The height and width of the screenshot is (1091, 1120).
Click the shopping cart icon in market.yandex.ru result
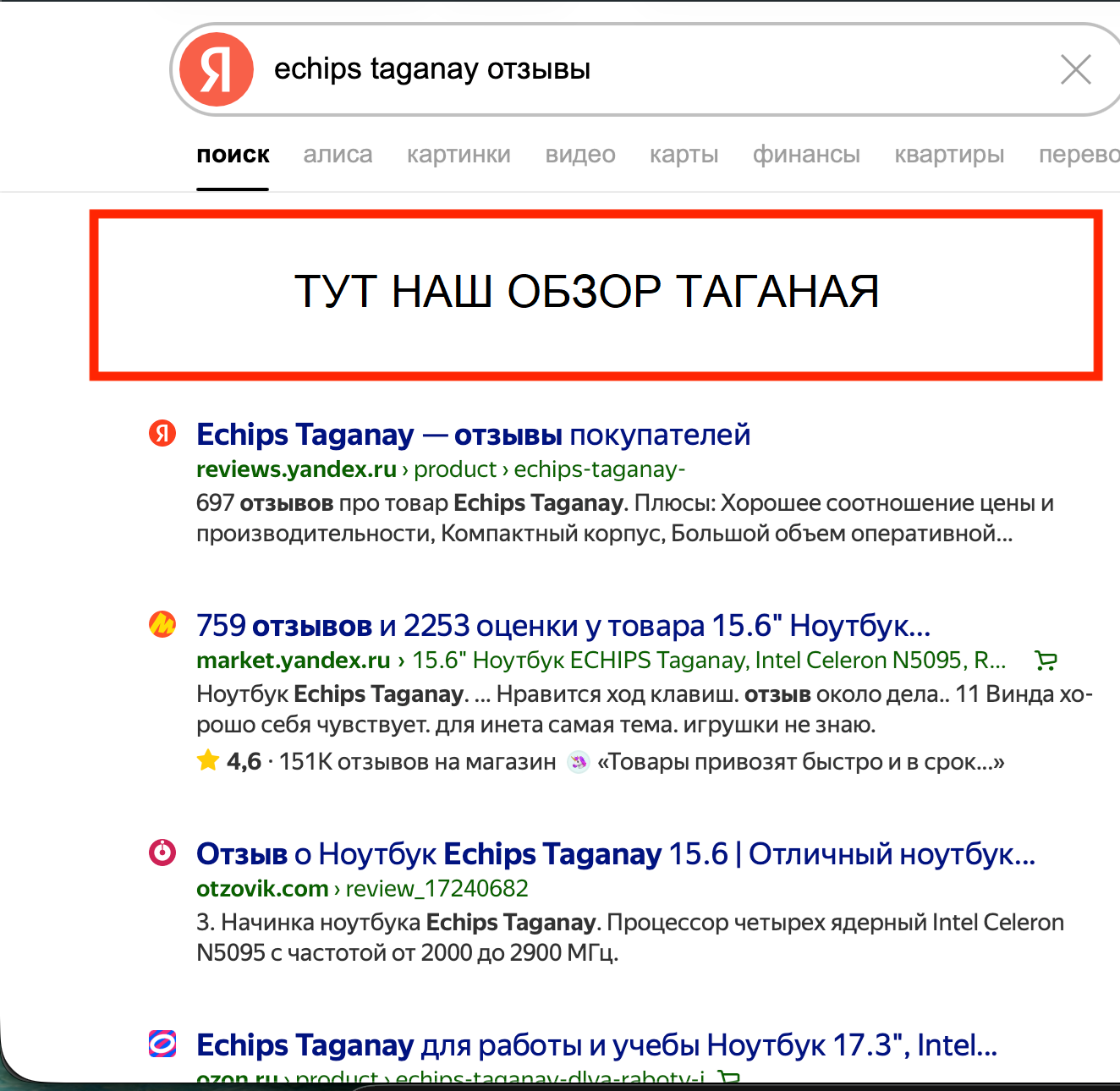pyautogui.click(x=1046, y=660)
